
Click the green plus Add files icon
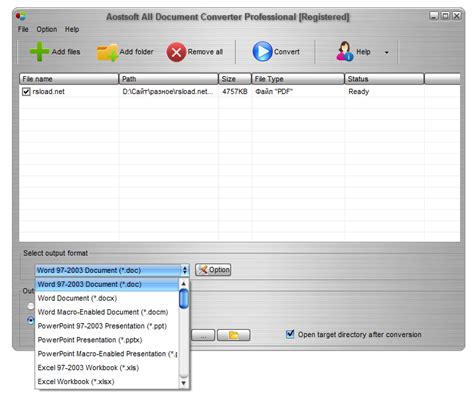tap(39, 52)
